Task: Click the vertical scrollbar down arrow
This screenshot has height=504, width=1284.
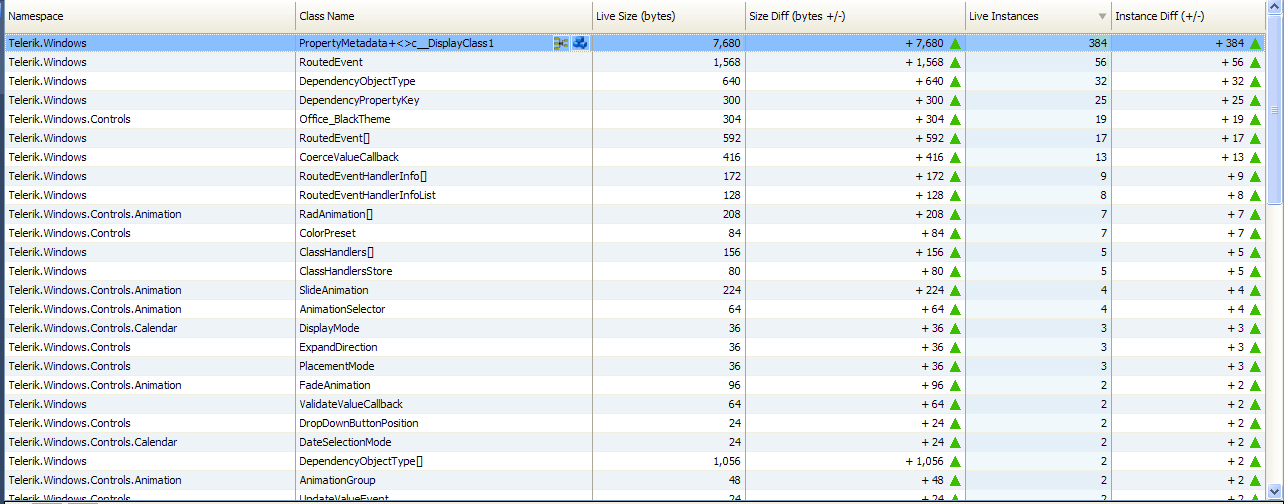Action: 1275,494
